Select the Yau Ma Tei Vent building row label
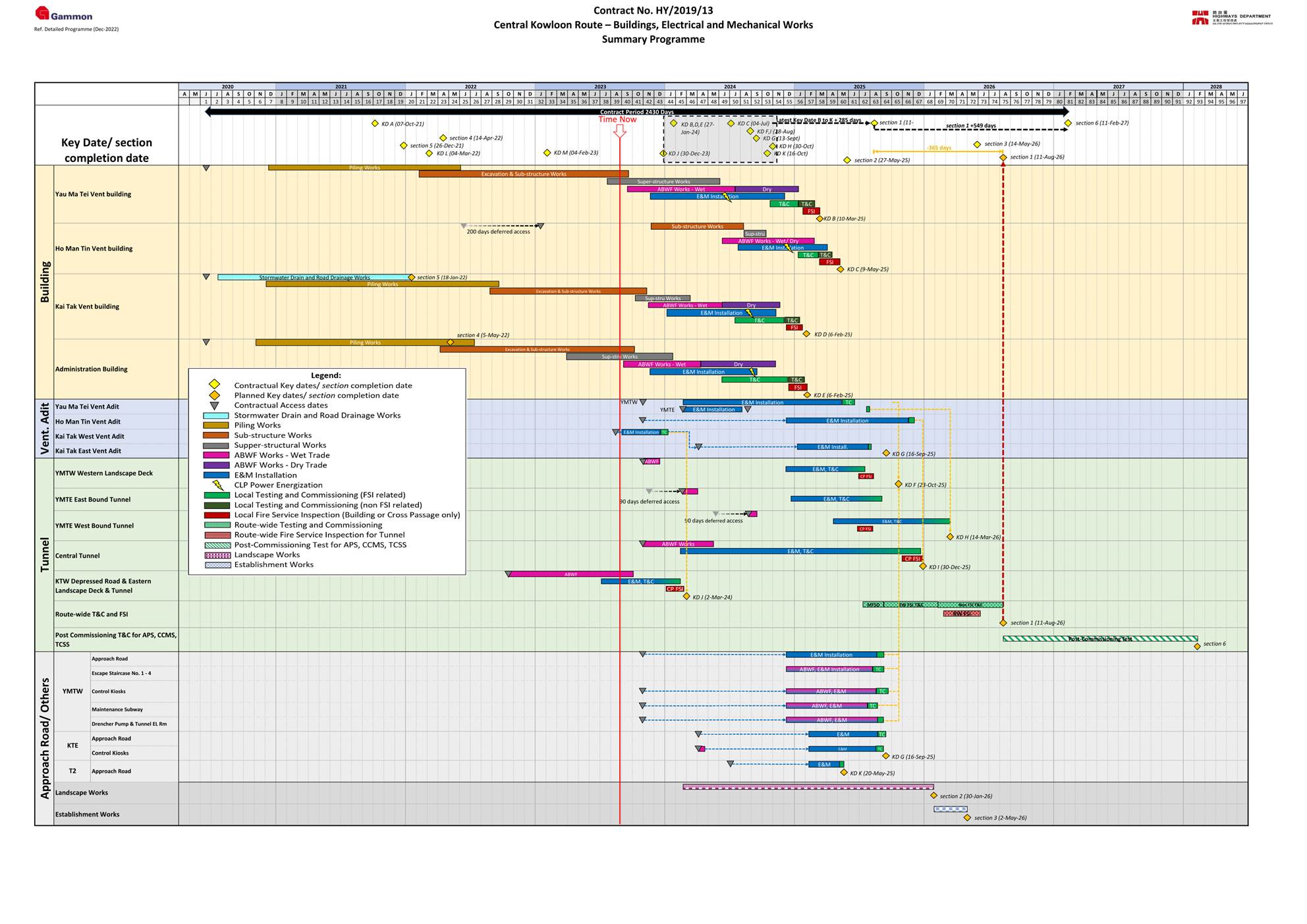Viewport: 1307px width, 924px height. click(93, 194)
